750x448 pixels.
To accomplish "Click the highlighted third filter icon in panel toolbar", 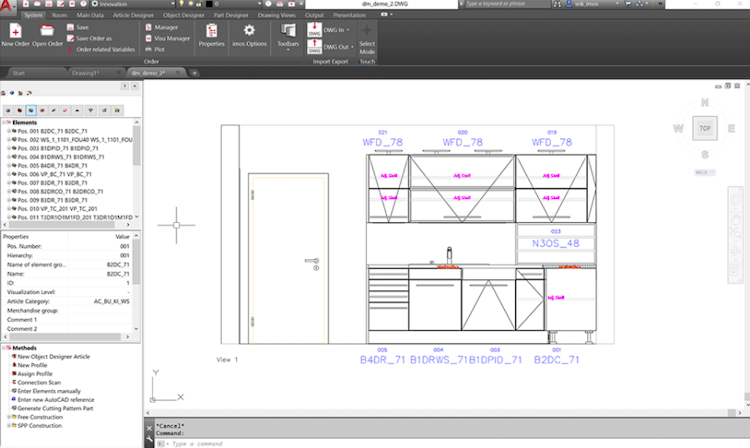I will click(x=31, y=110).
